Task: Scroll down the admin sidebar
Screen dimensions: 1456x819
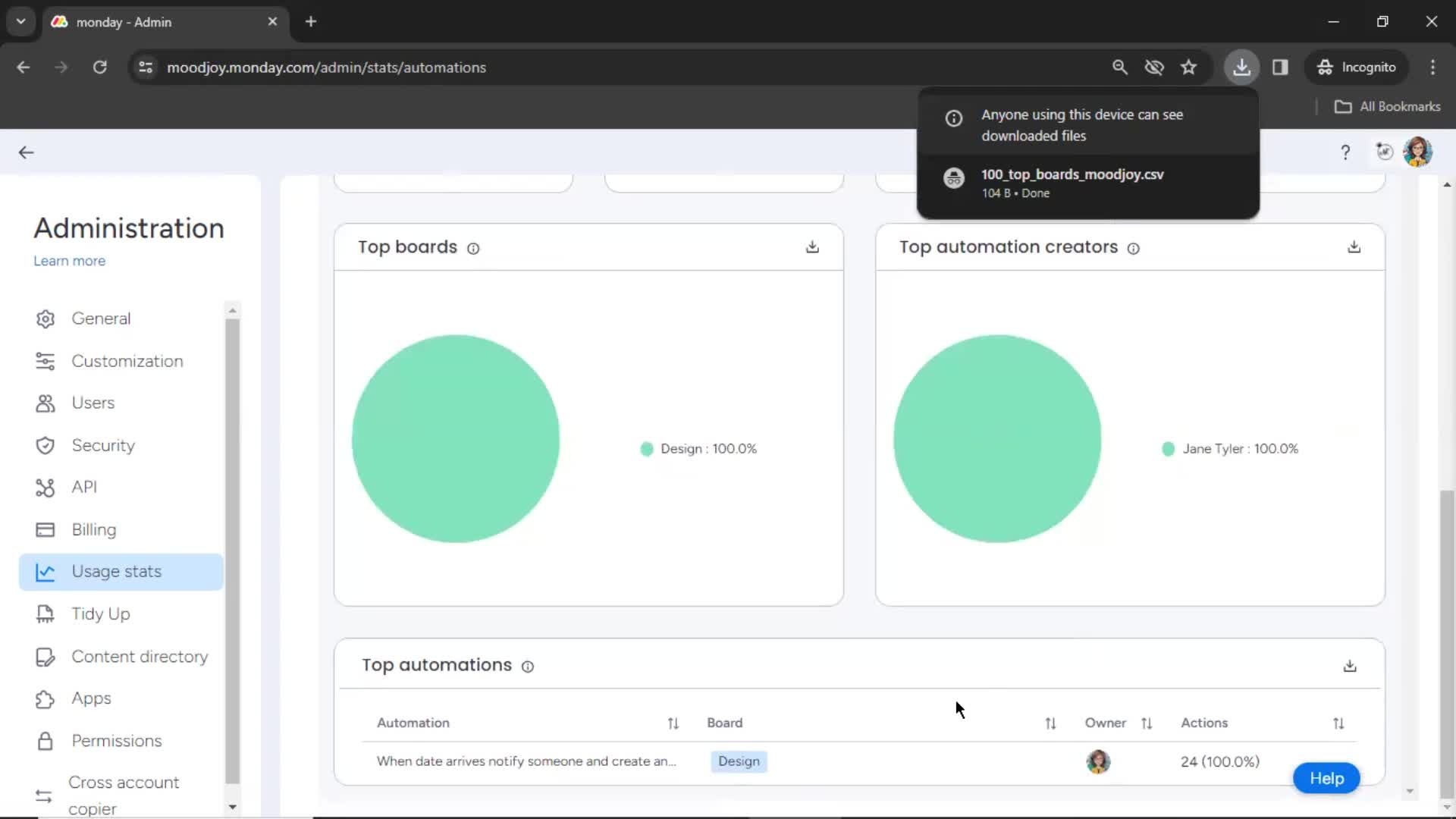Action: (232, 808)
